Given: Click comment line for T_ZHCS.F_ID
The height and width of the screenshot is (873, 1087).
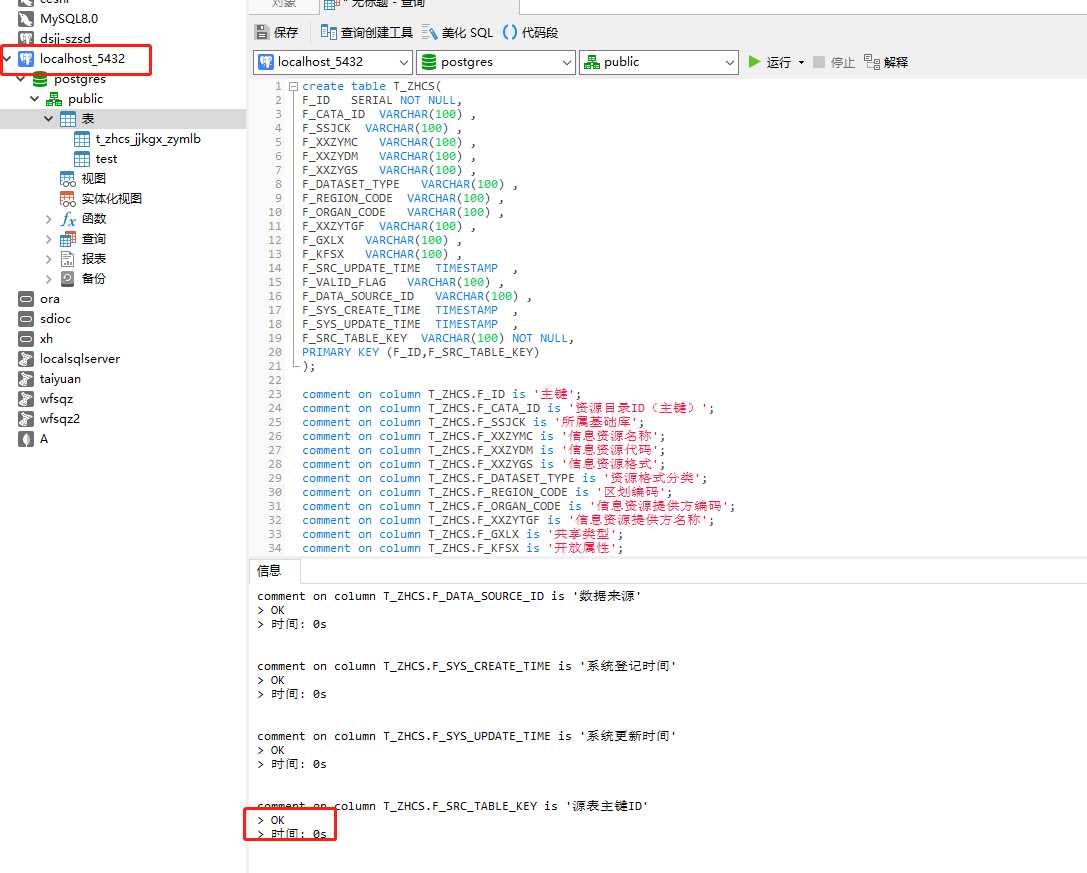Looking at the screenshot, I should (442, 395).
